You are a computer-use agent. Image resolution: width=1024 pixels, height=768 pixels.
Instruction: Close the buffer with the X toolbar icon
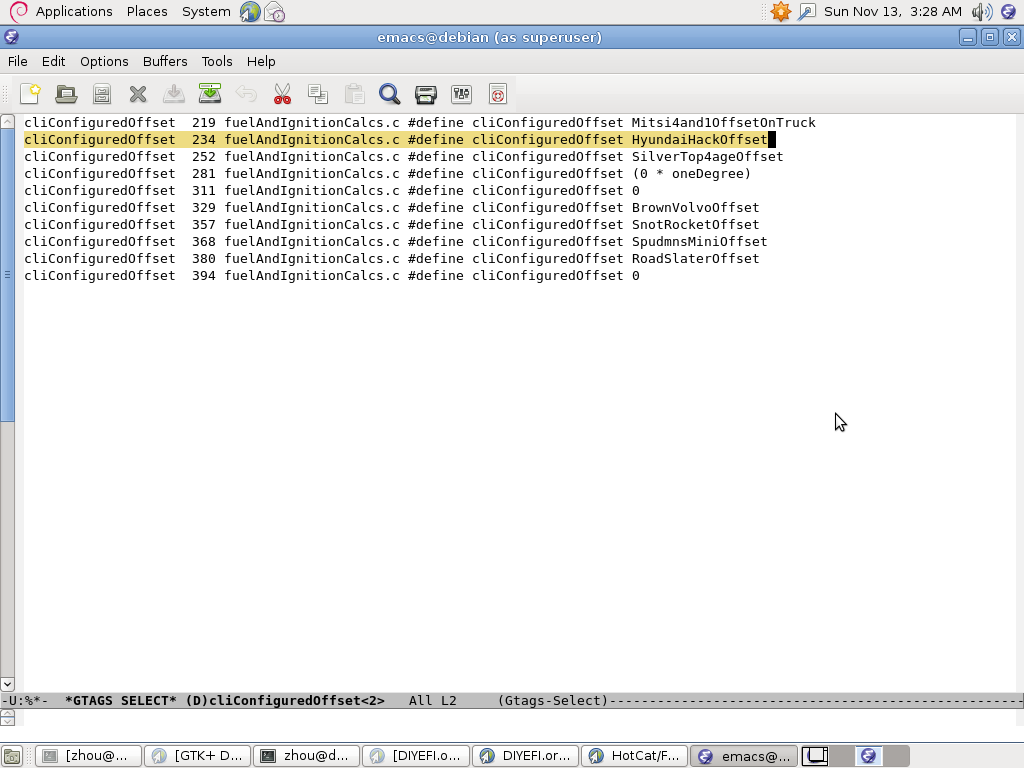coord(138,94)
